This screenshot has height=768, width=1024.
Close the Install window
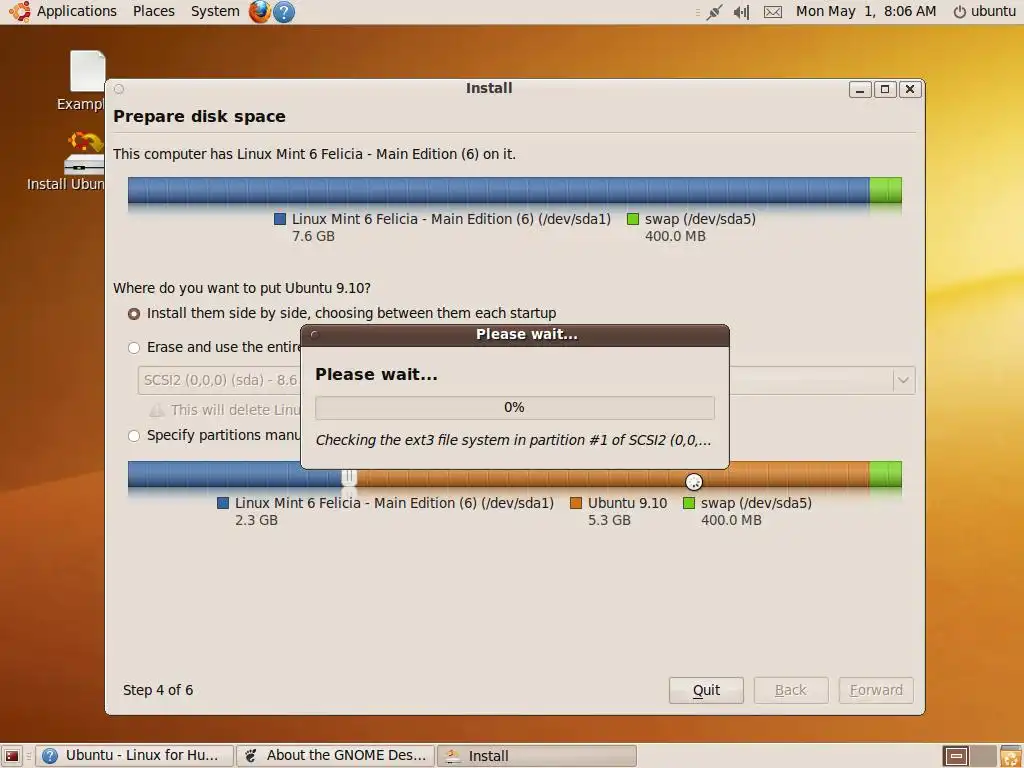910,89
